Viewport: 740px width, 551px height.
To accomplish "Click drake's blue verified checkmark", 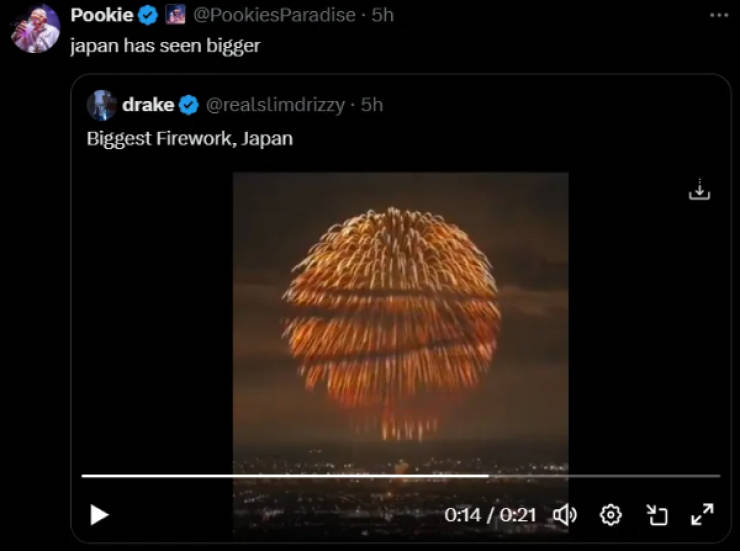I will pyautogui.click(x=189, y=105).
